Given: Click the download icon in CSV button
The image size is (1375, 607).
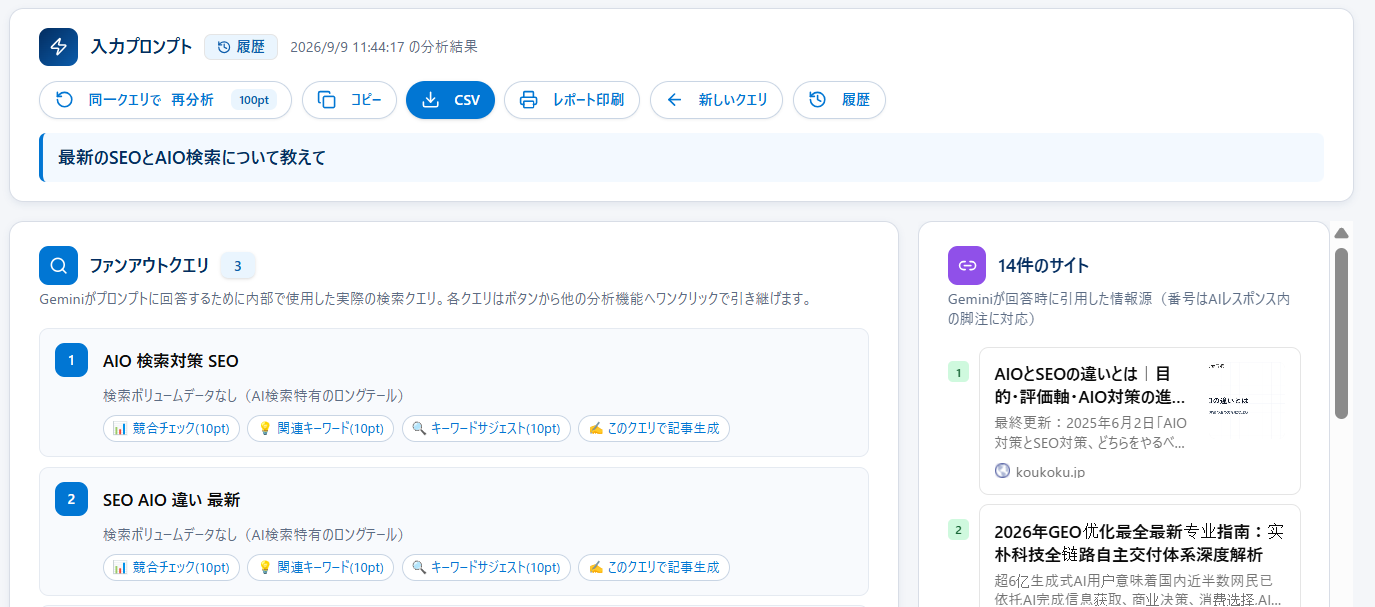Looking at the screenshot, I should point(430,100).
